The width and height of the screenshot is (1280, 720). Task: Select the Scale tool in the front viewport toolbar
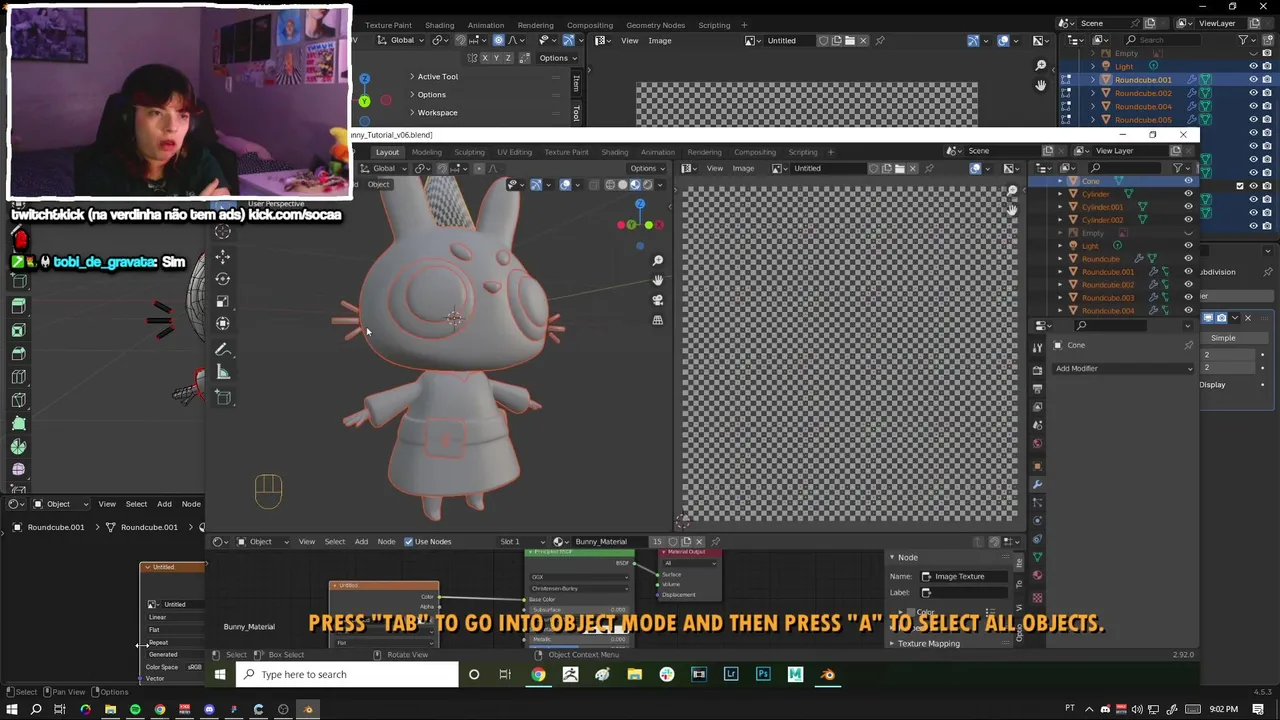point(223,301)
